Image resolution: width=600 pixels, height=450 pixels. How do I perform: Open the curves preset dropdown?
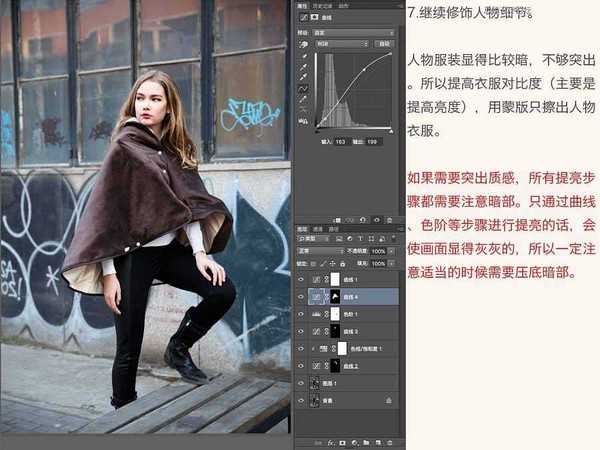click(x=355, y=32)
